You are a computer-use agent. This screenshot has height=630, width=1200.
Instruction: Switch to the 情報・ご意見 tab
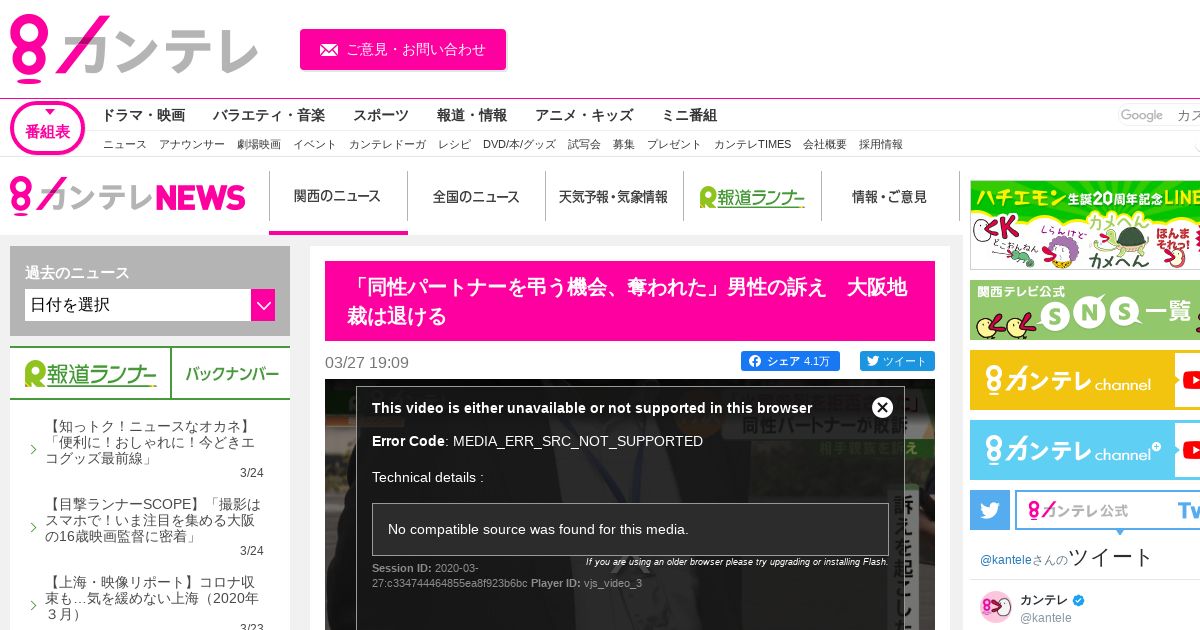[x=890, y=197]
